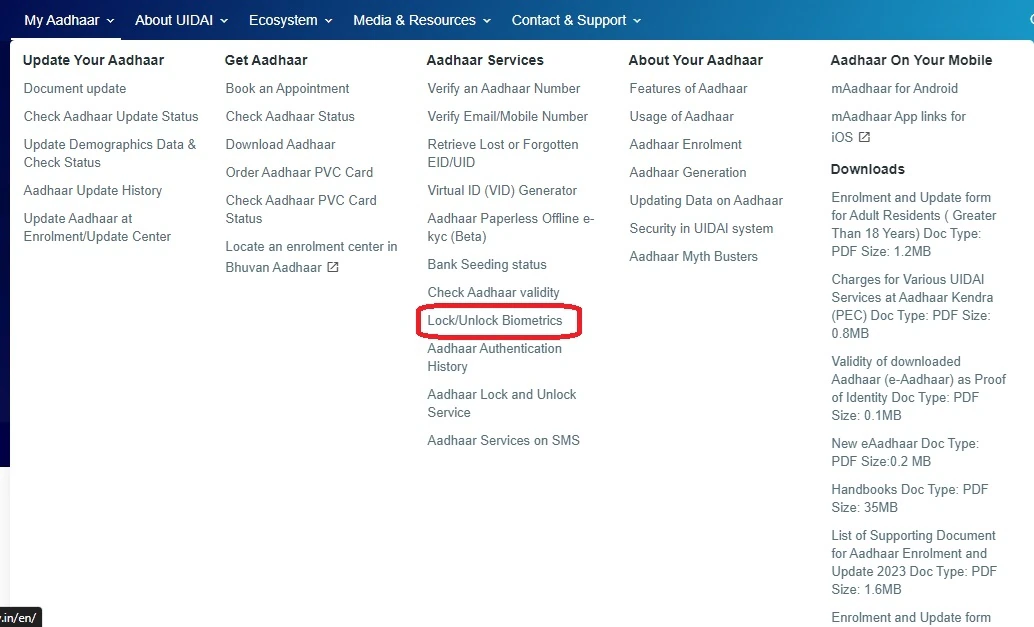The height and width of the screenshot is (627, 1034).
Task: Expand the Contact & Support chevron
Action: [637, 21]
